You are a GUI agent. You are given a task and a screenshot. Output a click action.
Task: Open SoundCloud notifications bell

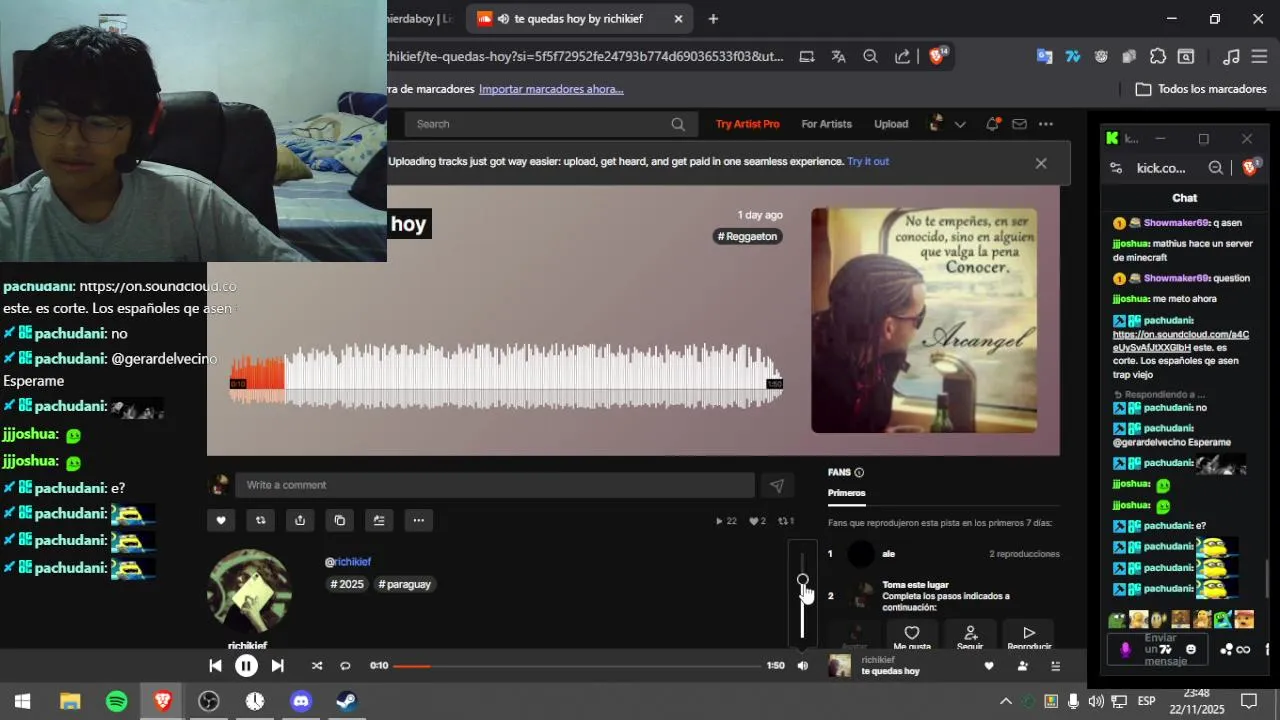[x=992, y=124]
